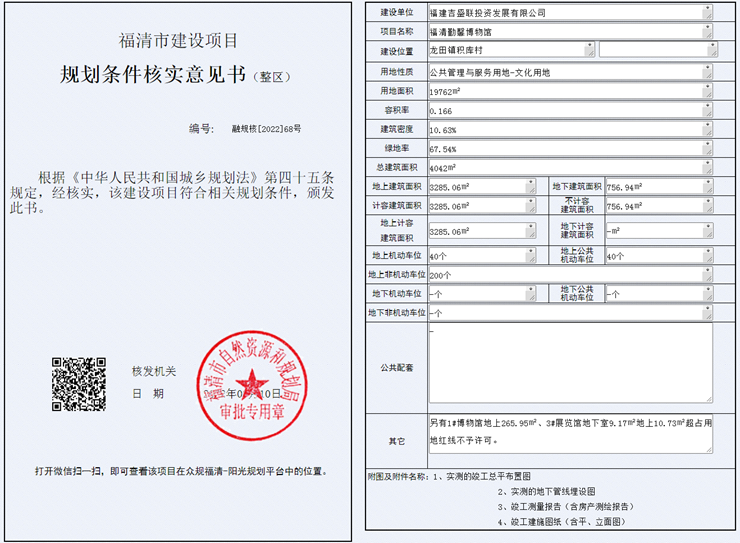
Task: Click the paragraph citing 中华人民共和国城乡规划法
Action: pos(172,192)
